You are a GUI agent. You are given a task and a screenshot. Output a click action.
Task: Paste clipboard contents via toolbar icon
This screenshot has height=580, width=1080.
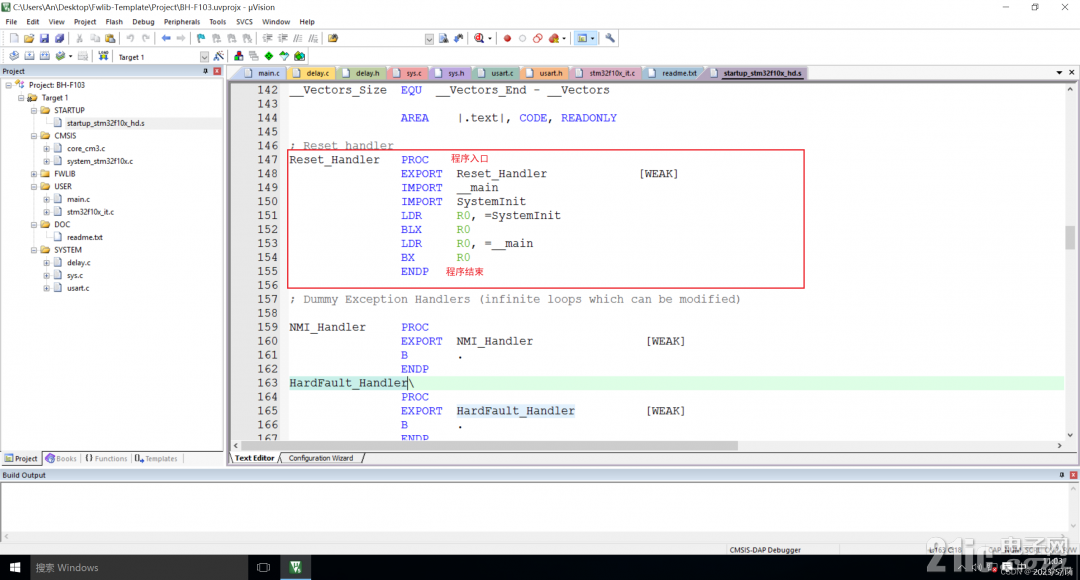click(110, 39)
